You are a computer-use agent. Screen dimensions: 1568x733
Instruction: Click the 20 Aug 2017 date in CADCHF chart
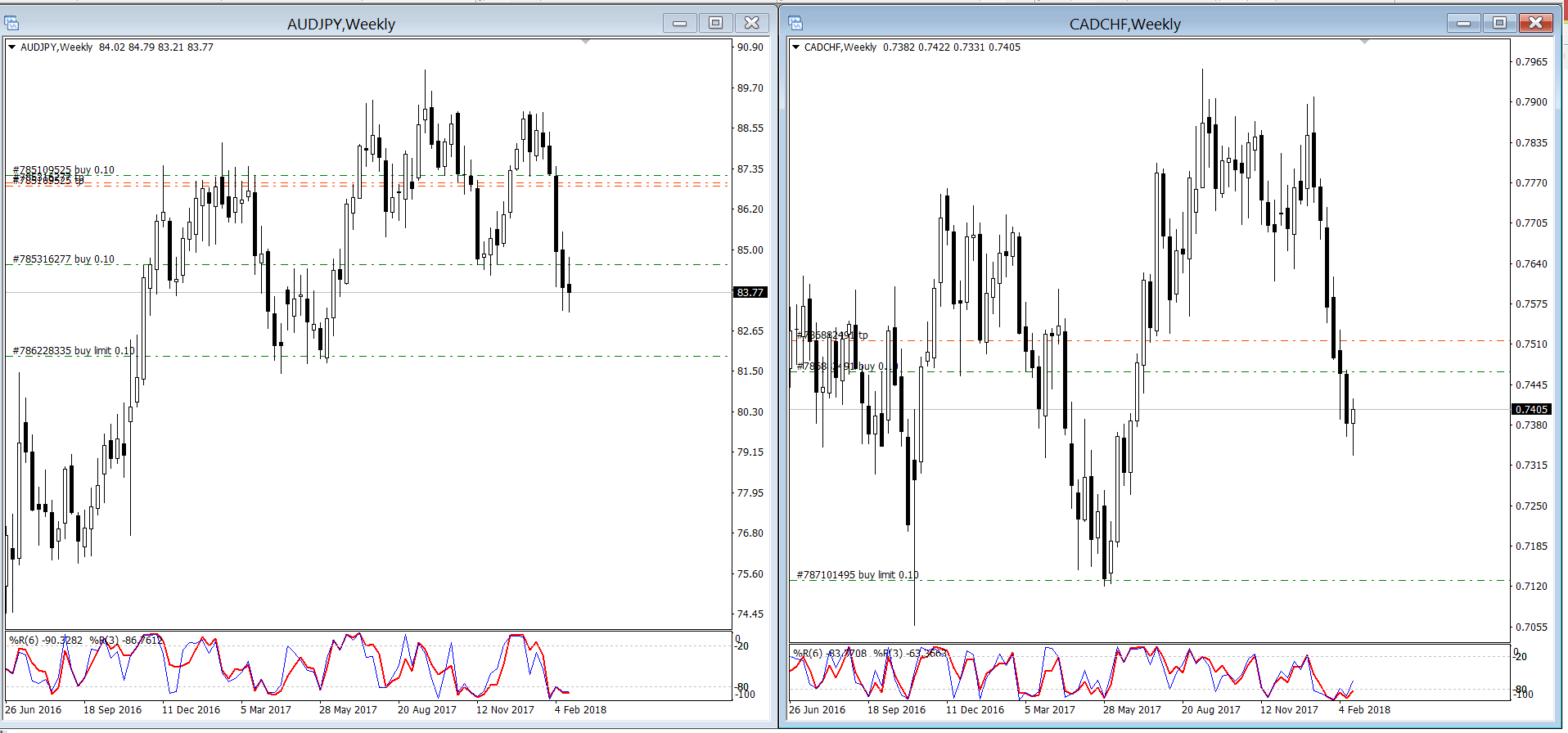[1210, 710]
